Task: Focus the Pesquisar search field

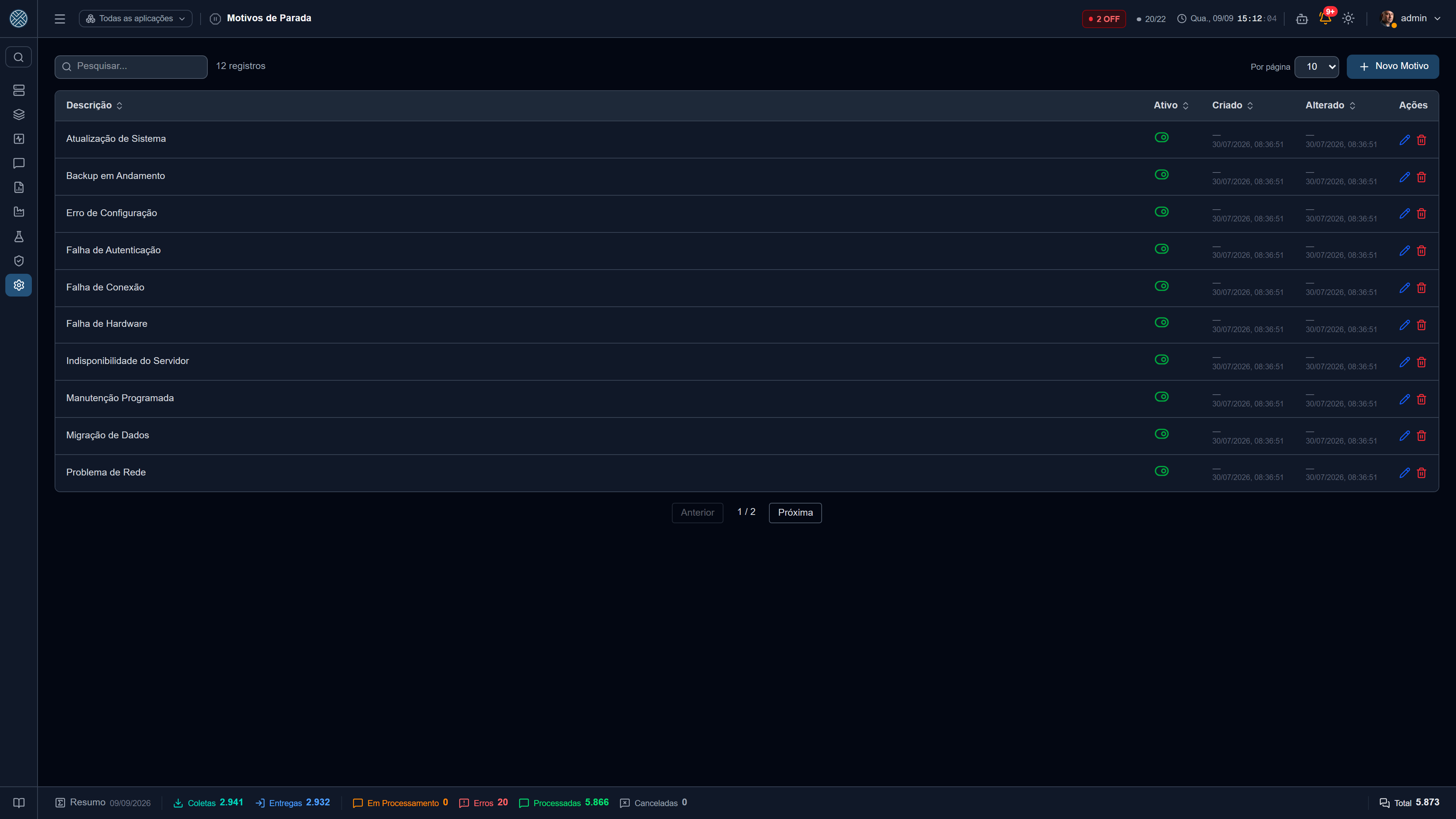Action: click(x=131, y=67)
